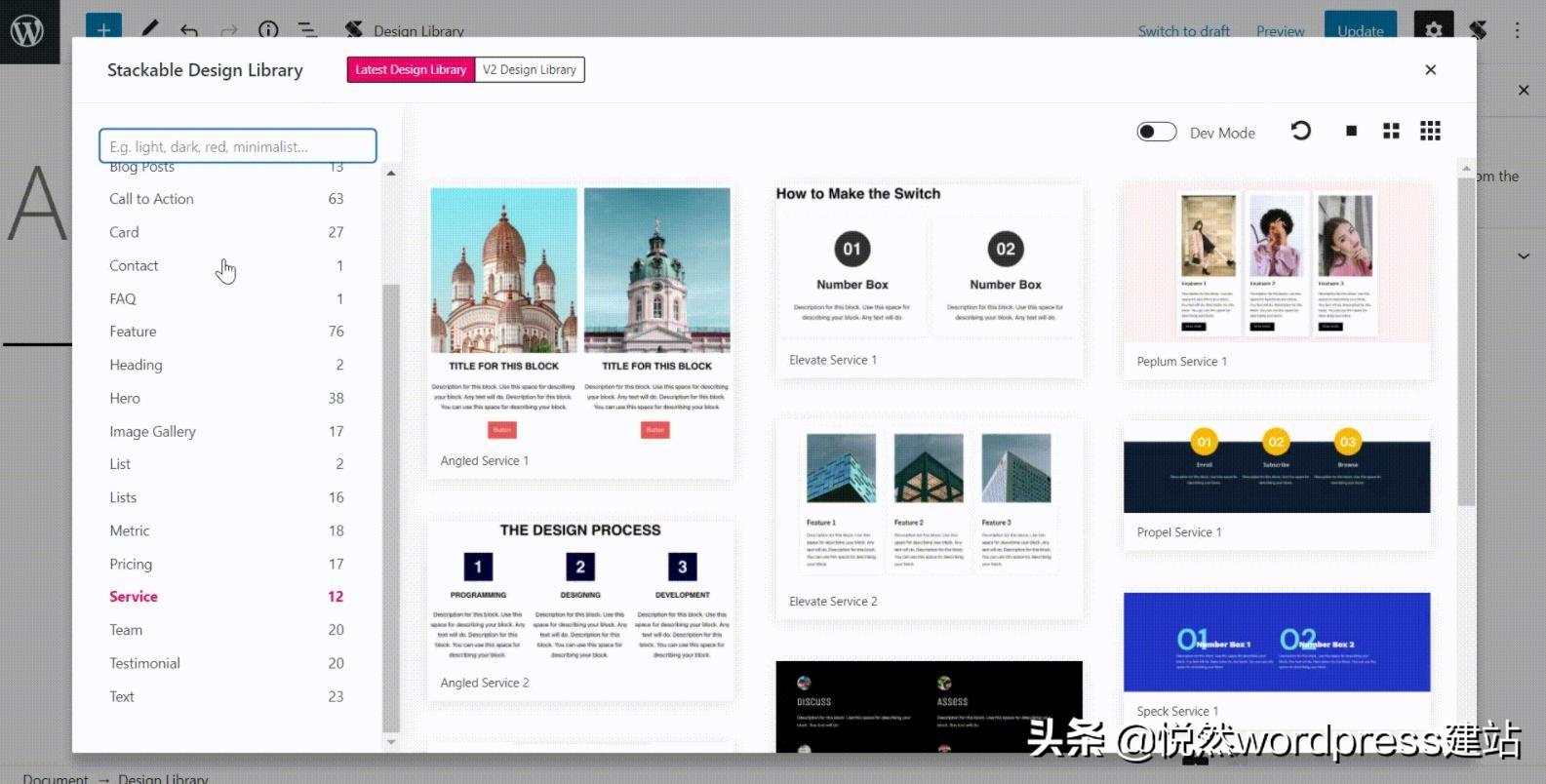The width and height of the screenshot is (1546, 784).
Task: Select the V2 Design Library tab
Action: (530, 69)
